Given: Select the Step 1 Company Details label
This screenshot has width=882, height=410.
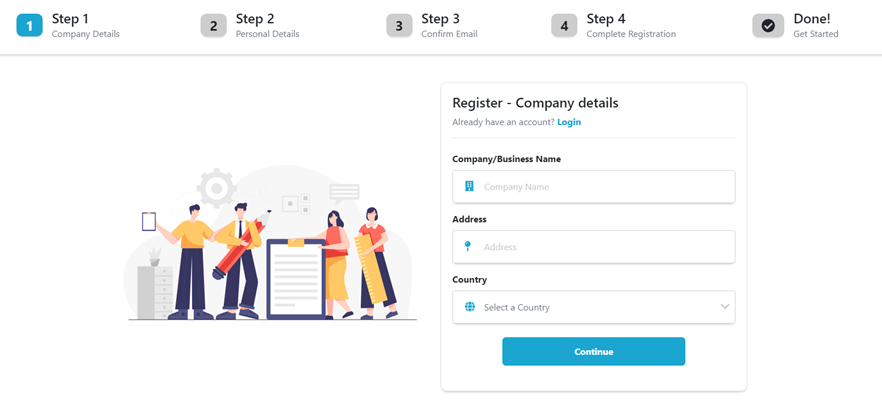Looking at the screenshot, I should pyautogui.click(x=85, y=26).
